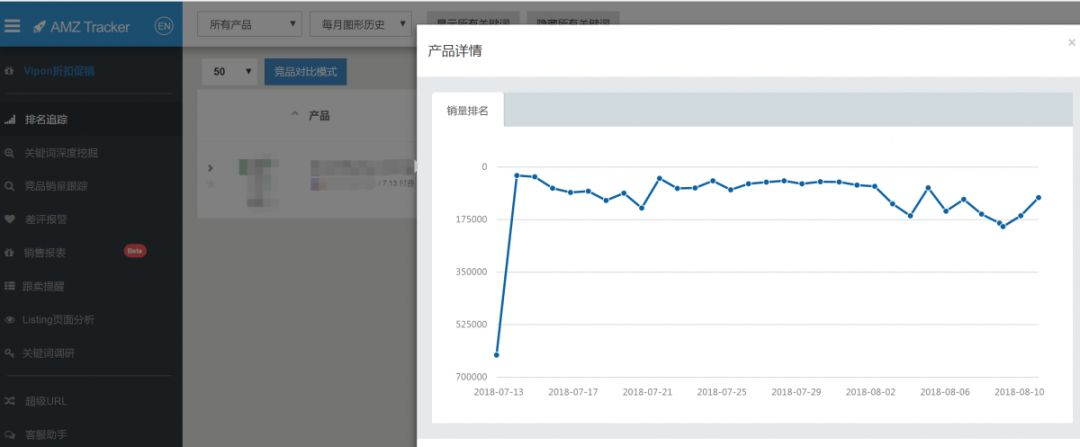Click the final data point on the chart
Image resolution: width=1080 pixels, height=447 pixels.
pyautogui.click(x=1038, y=198)
